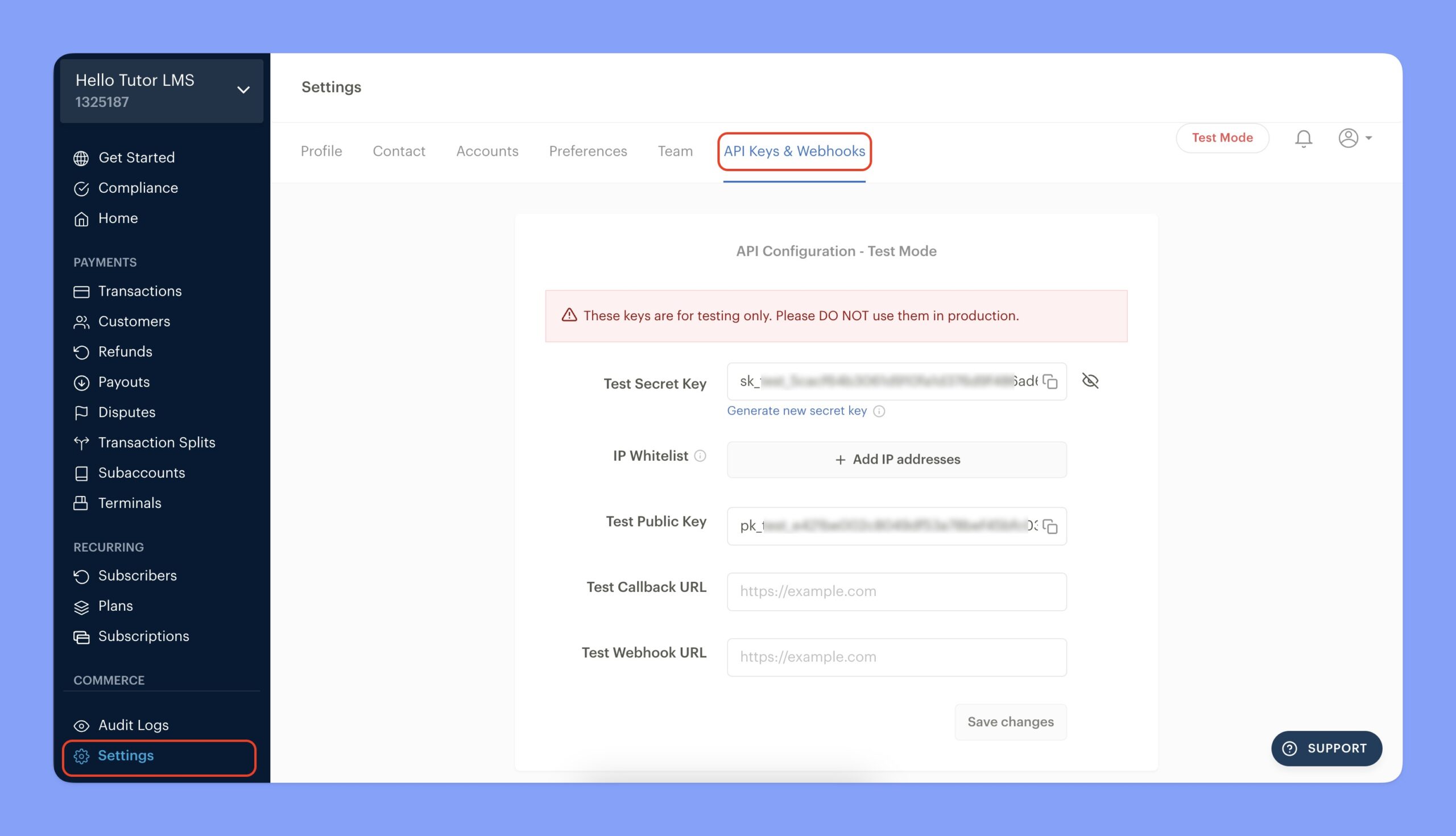The width and height of the screenshot is (1456, 836).
Task: Click the Settings gear icon
Action: click(81, 756)
